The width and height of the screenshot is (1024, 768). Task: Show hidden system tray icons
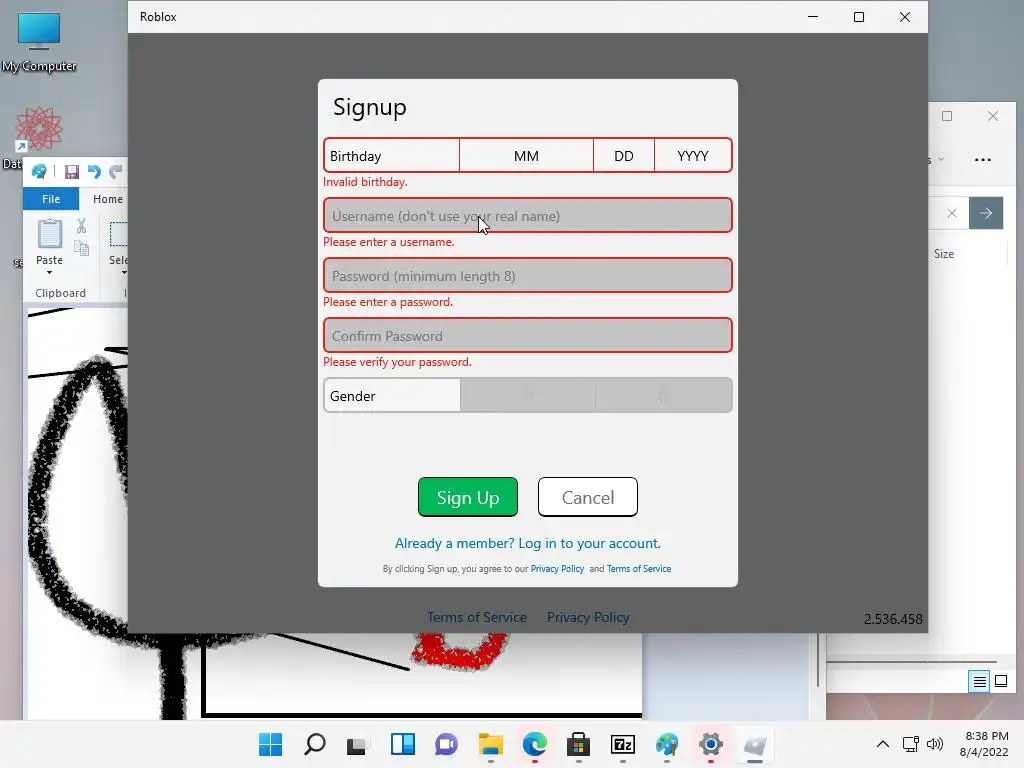point(882,744)
